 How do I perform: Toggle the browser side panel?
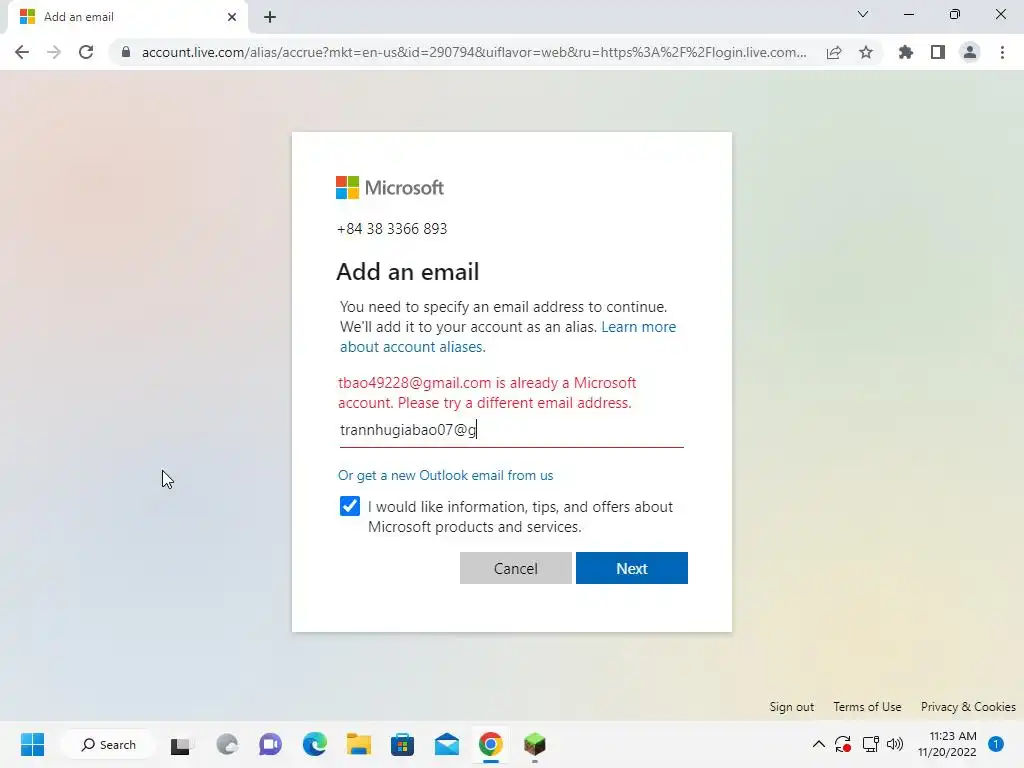tap(938, 52)
